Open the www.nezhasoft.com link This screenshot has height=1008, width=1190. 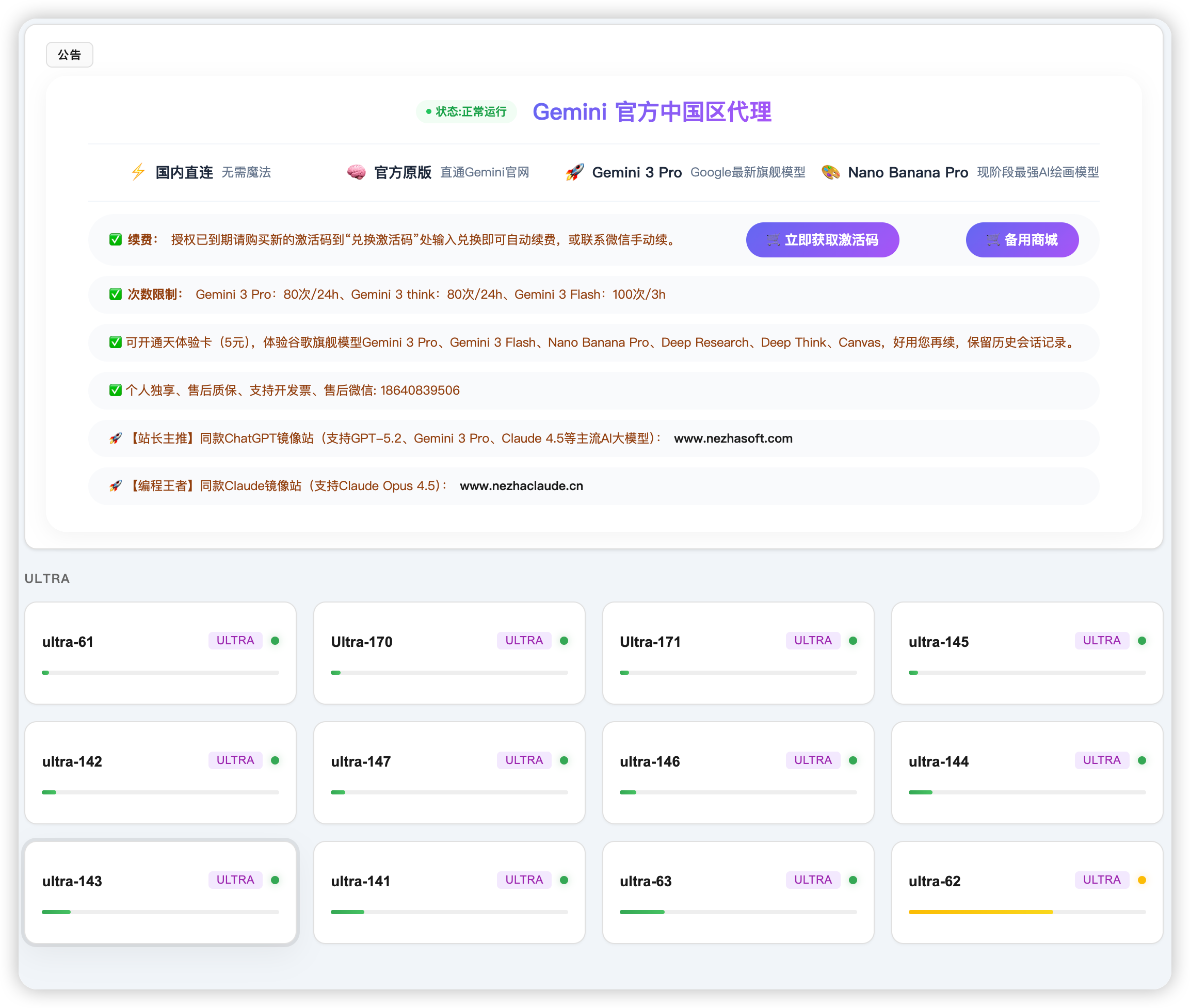pyautogui.click(x=733, y=438)
